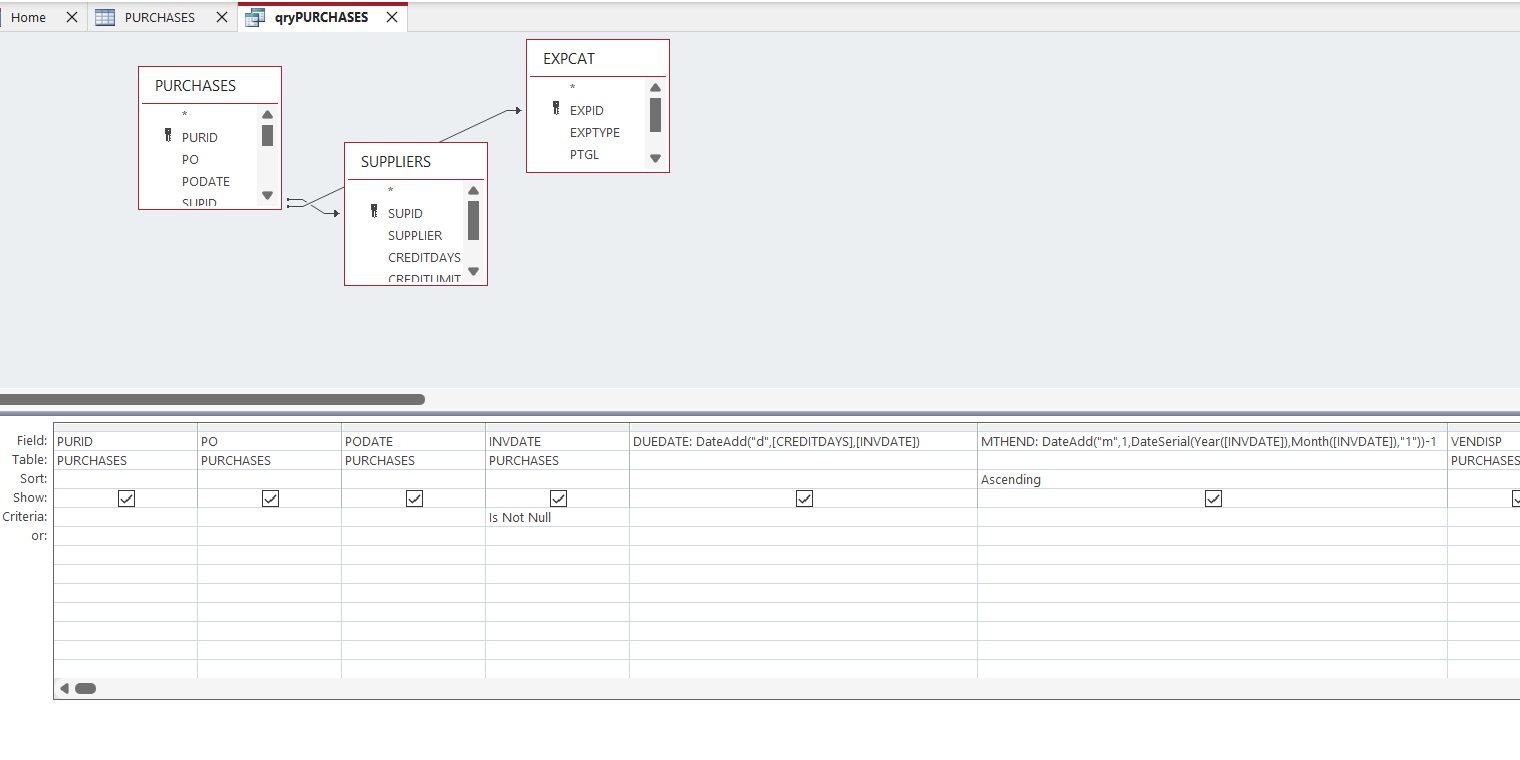Image resolution: width=1520 pixels, height=760 pixels.
Task: Select the PURCHASES table box title
Action: 196,86
